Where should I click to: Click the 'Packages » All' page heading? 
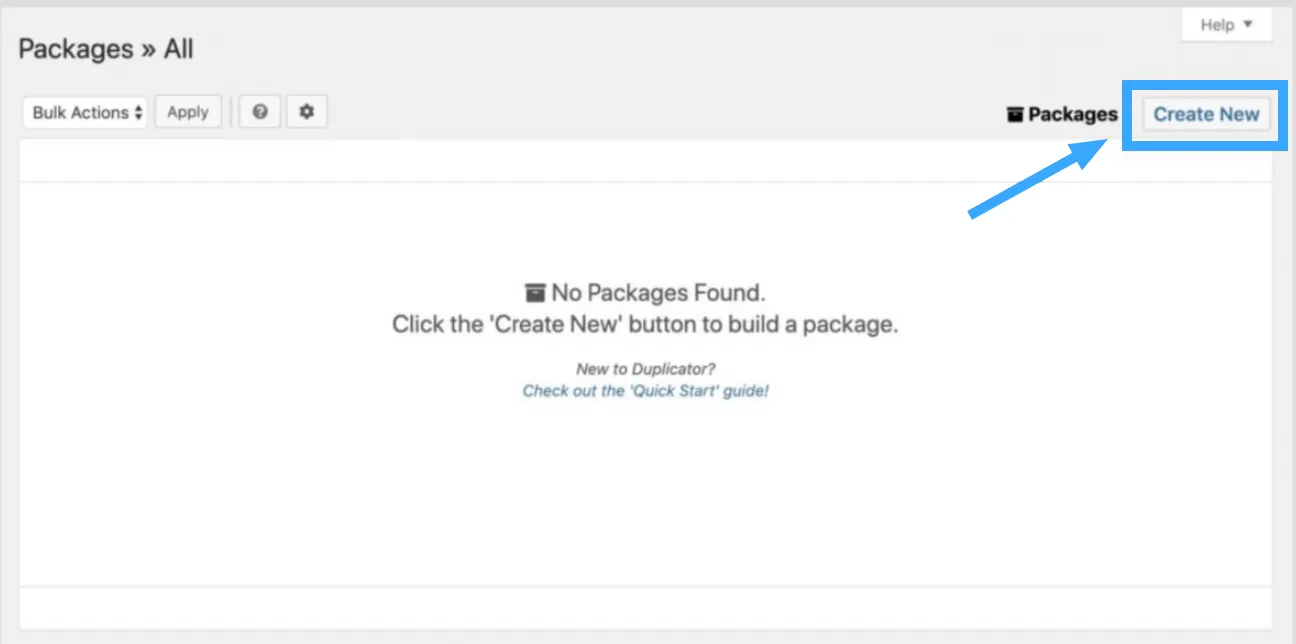click(106, 49)
